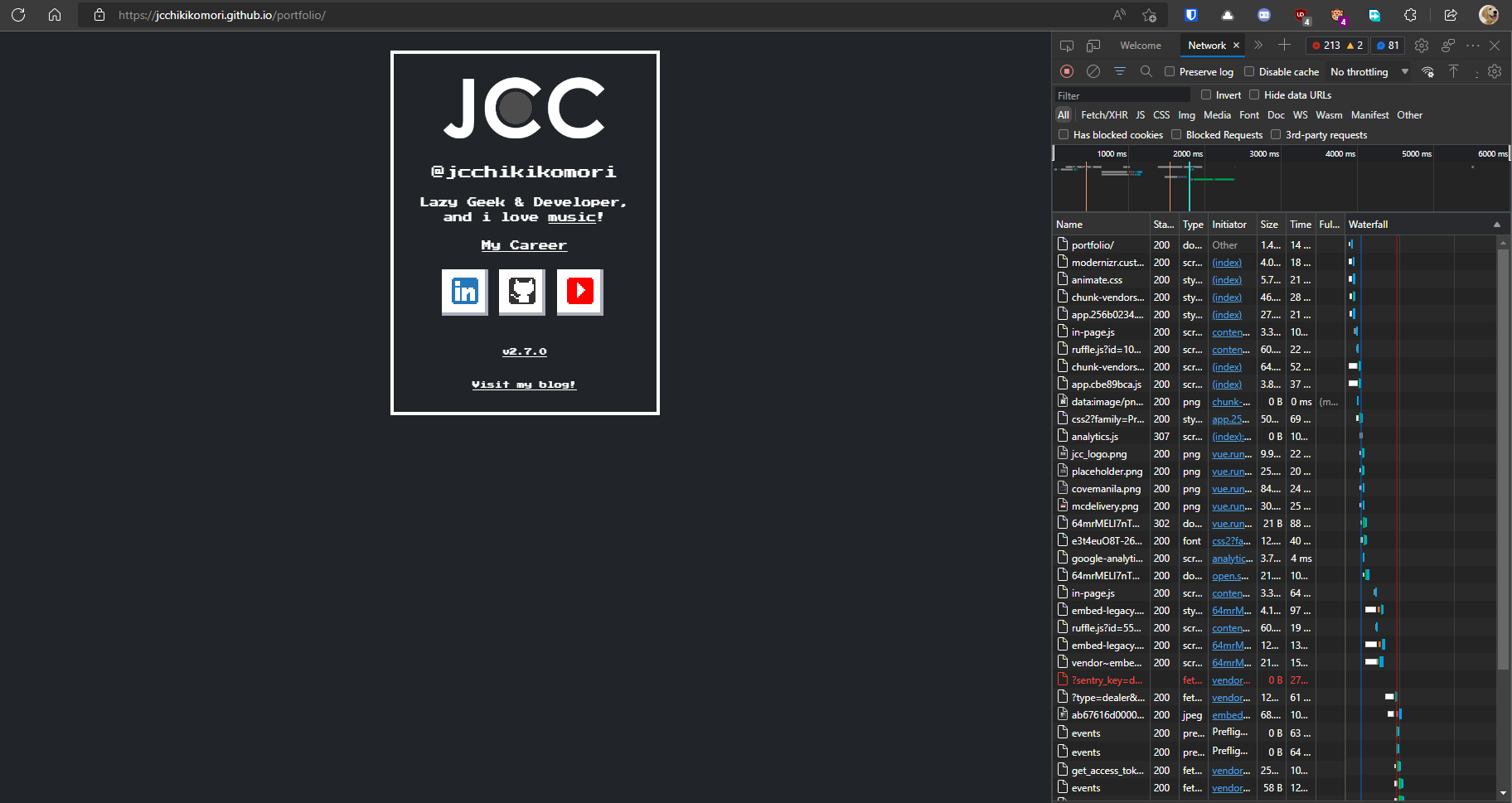
Task: Open the Visit my blog link
Action: click(x=524, y=384)
